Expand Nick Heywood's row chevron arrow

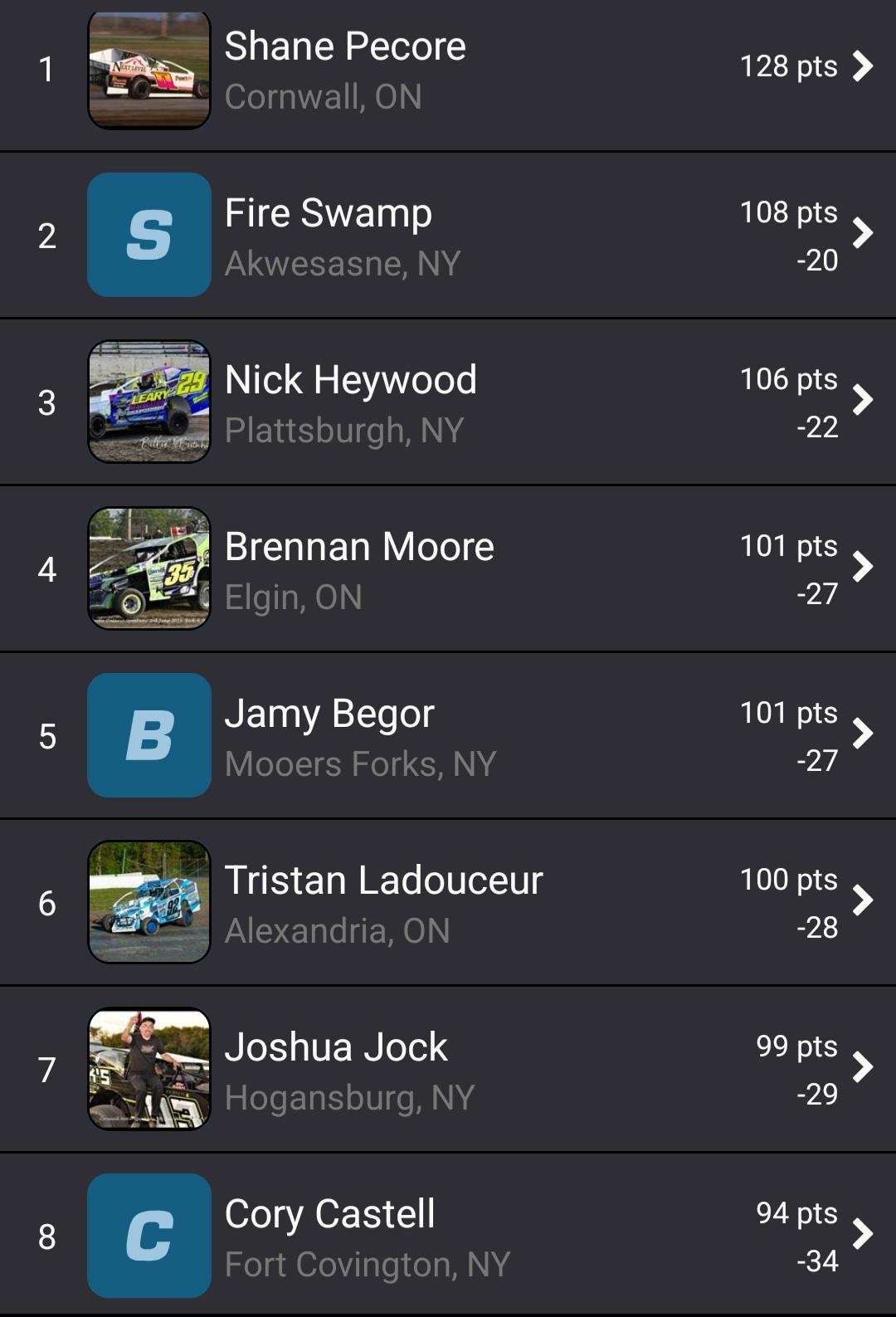863,400
